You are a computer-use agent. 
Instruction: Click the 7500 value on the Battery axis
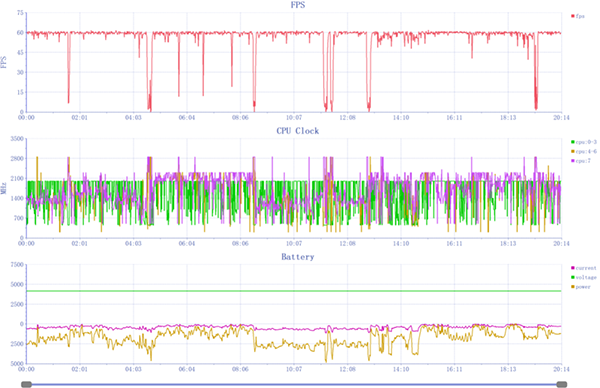tap(18, 264)
